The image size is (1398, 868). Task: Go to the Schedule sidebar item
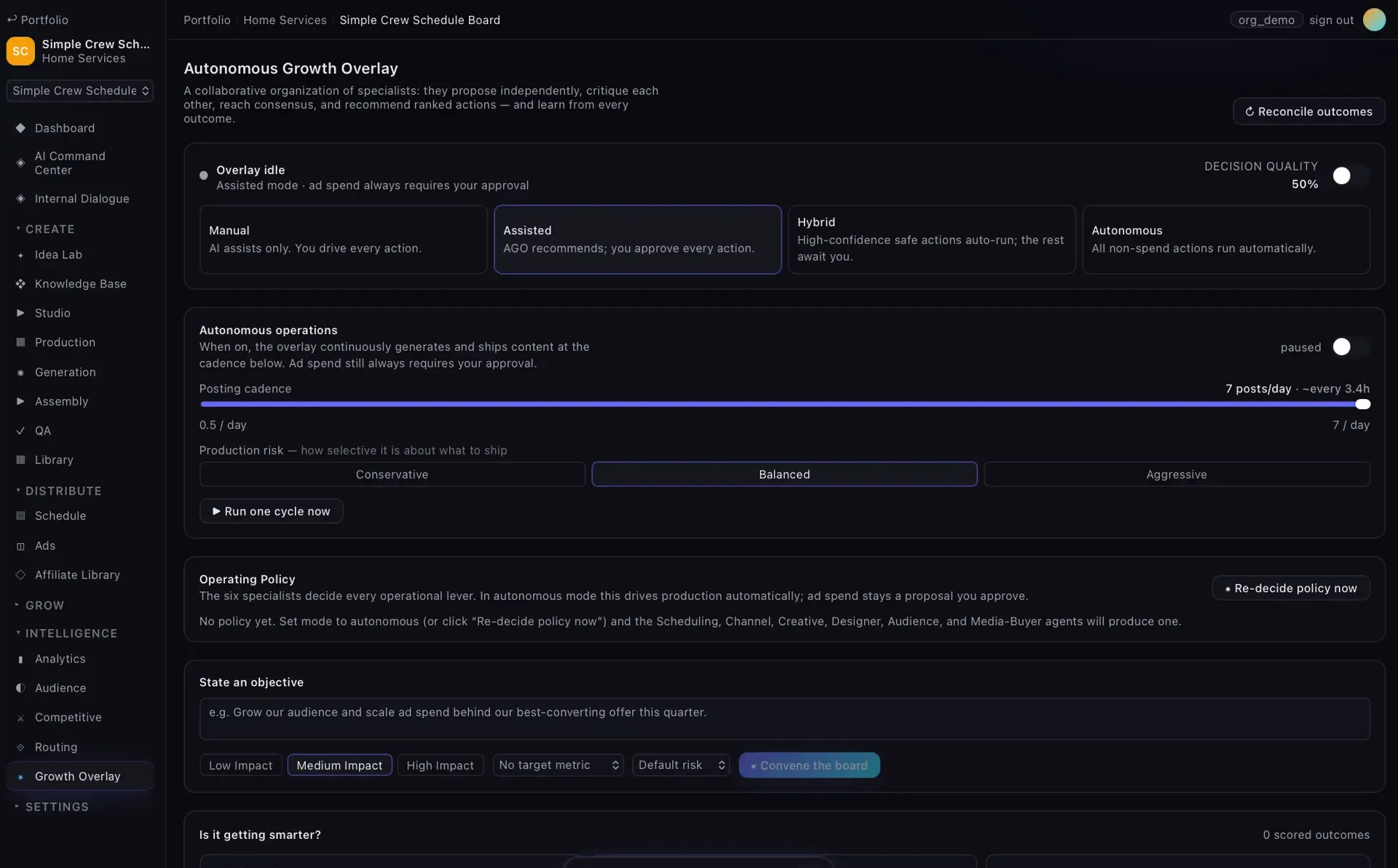pos(80,516)
